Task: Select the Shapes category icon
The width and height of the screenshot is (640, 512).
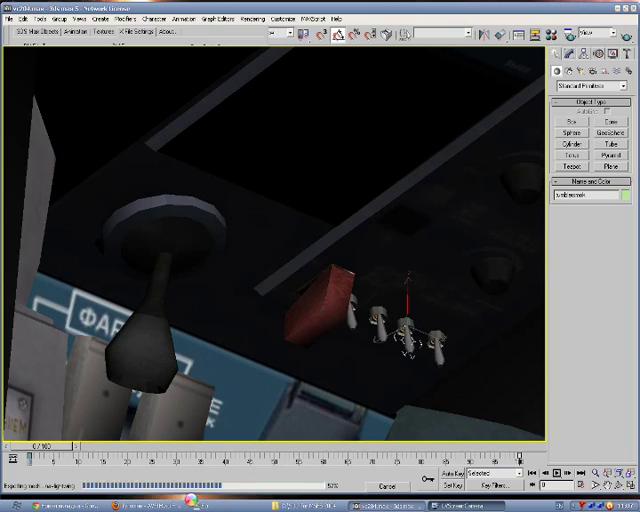Action: point(569,71)
